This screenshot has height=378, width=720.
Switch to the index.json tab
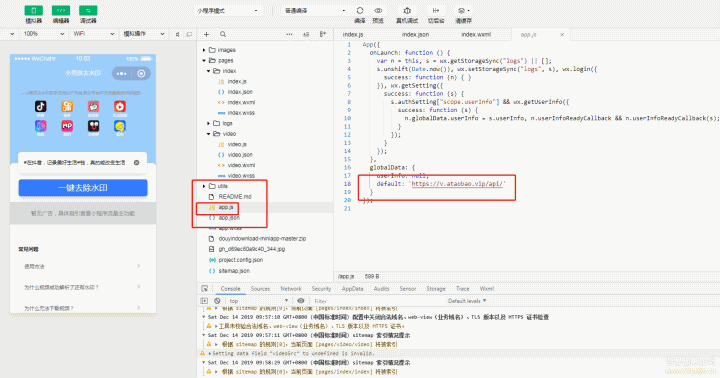click(415, 34)
